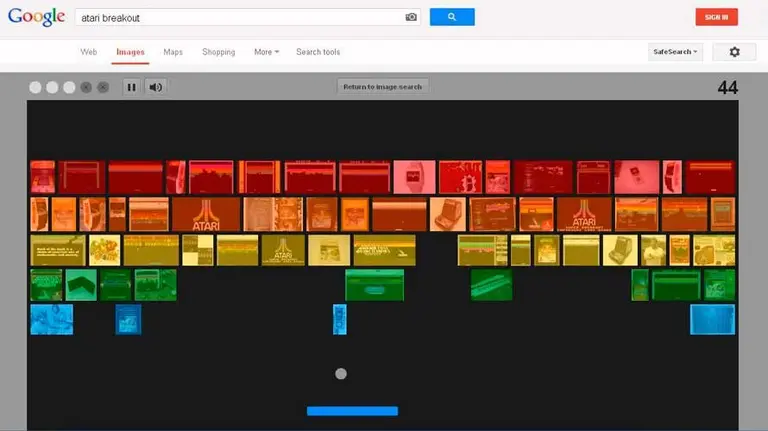Click the blue paddle
The height and width of the screenshot is (431, 768).
point(352,411)
